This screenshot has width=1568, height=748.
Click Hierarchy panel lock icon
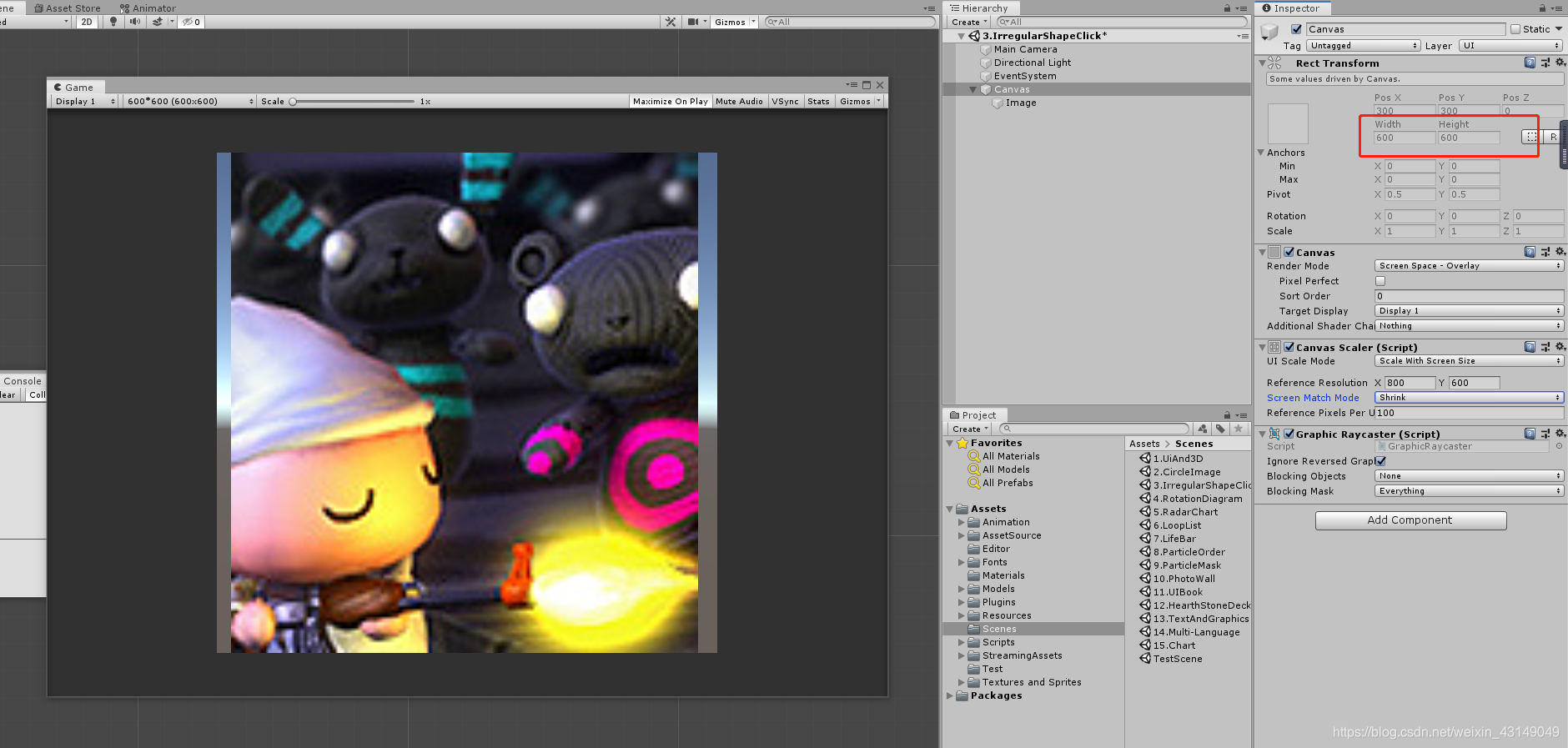pos(1227,8)
